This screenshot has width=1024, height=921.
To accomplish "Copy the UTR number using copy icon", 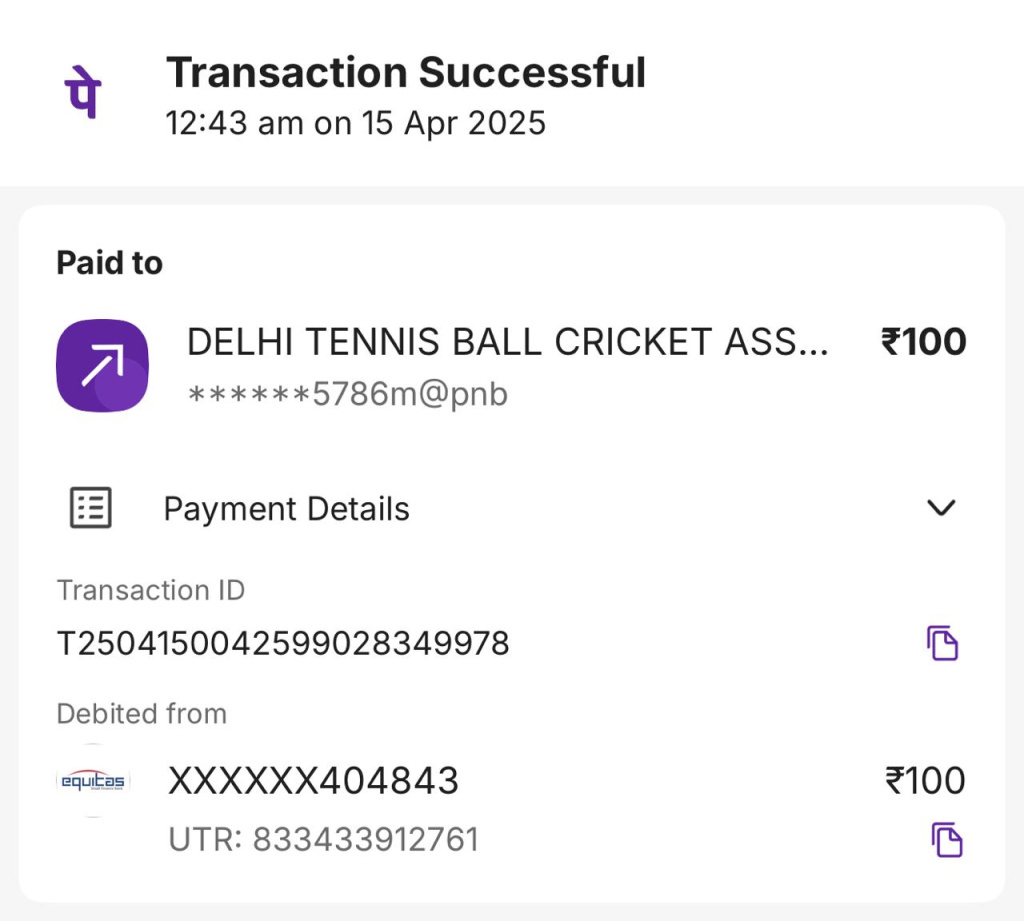I will pos(946,839).
